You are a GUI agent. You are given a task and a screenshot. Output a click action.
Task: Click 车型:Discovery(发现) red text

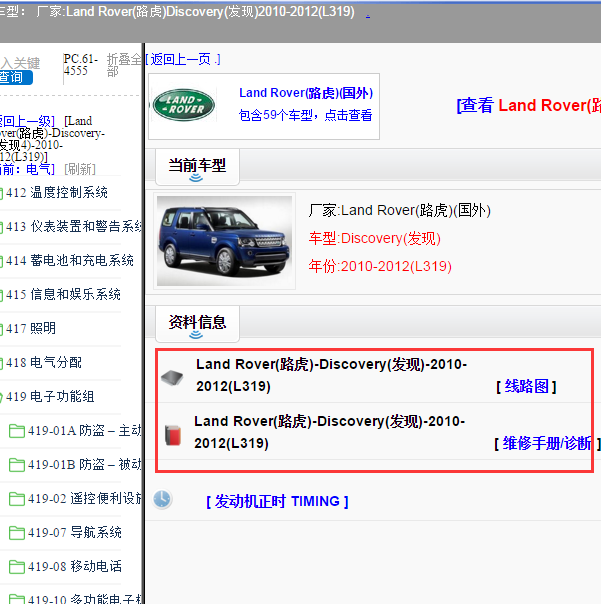[x=374, y=238]
